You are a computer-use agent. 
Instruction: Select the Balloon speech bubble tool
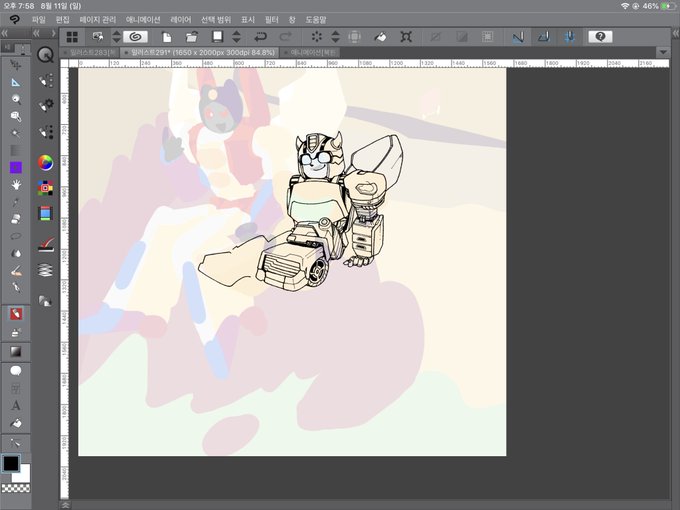16,371
